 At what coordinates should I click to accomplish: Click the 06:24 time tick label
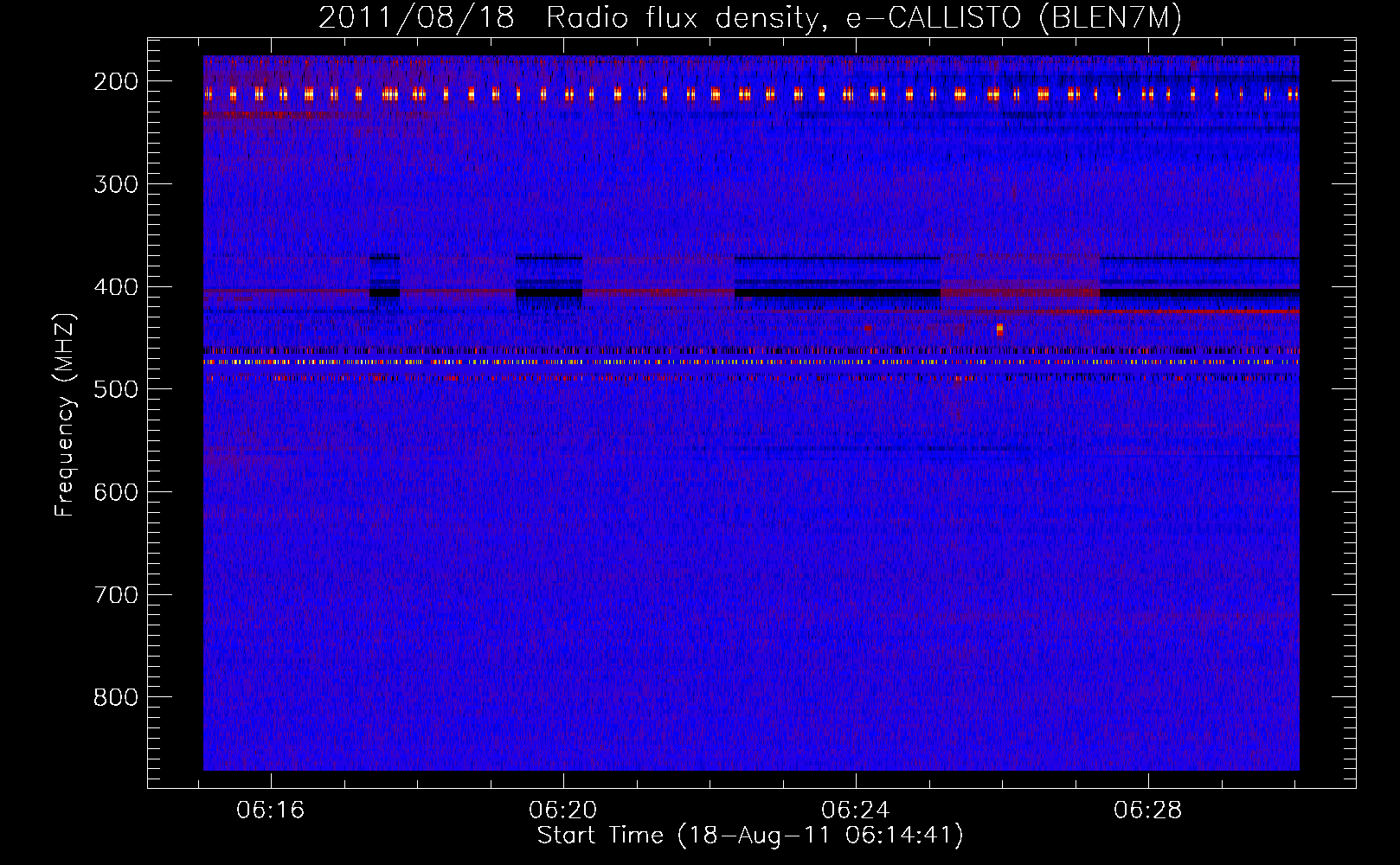click(856, 811)
